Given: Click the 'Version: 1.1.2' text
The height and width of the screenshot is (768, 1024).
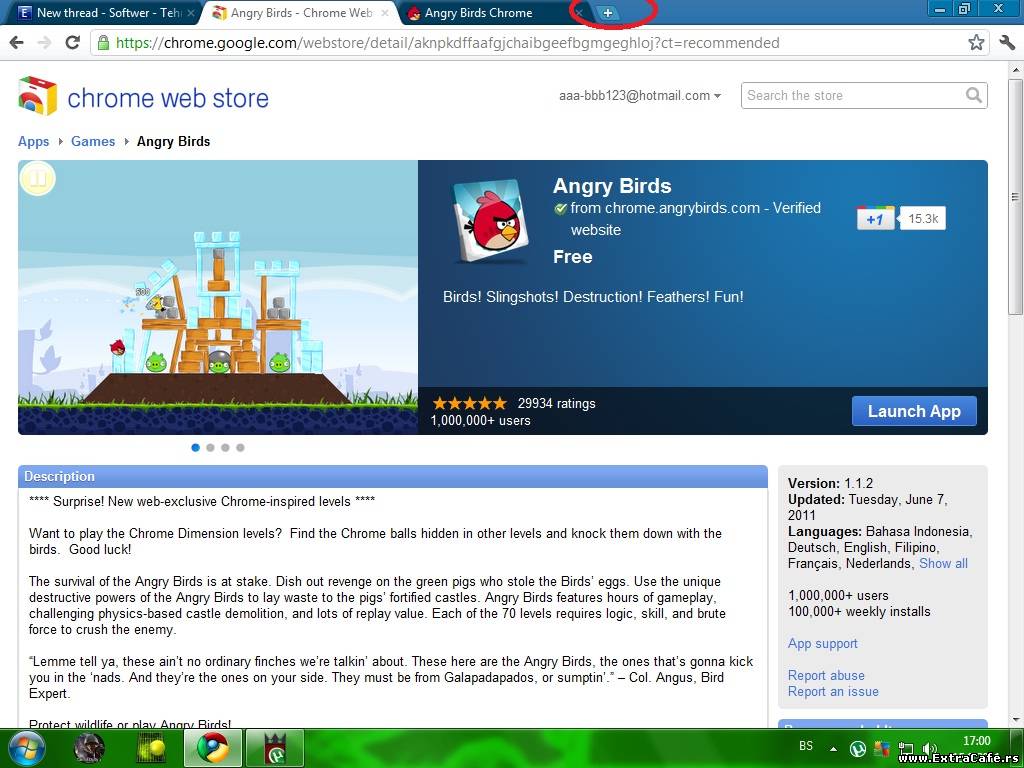Looking at the screenshot, I should pos(830,483).
